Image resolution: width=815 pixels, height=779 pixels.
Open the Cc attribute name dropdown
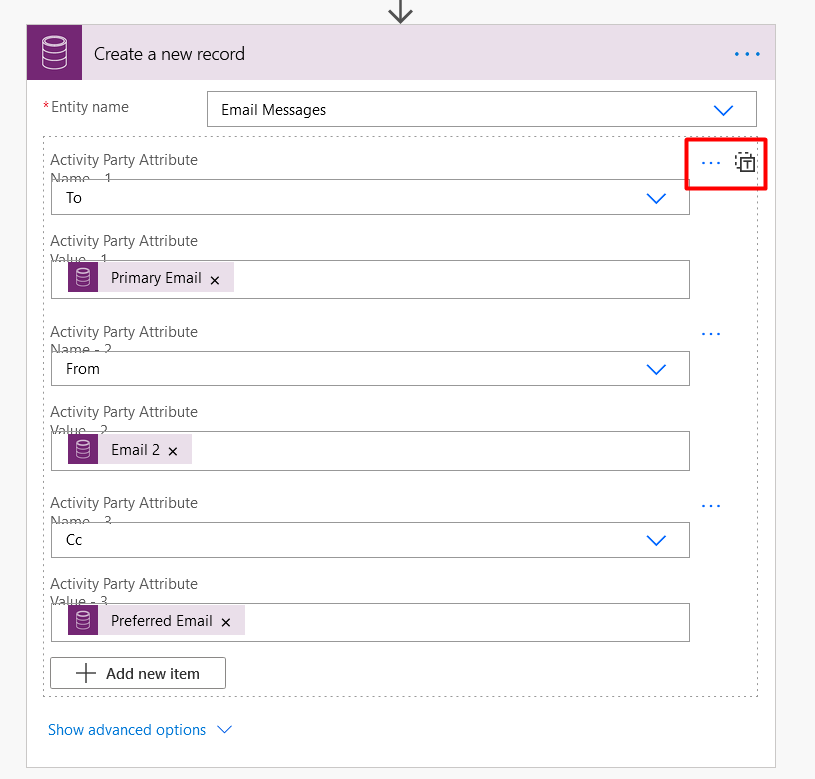656,540
